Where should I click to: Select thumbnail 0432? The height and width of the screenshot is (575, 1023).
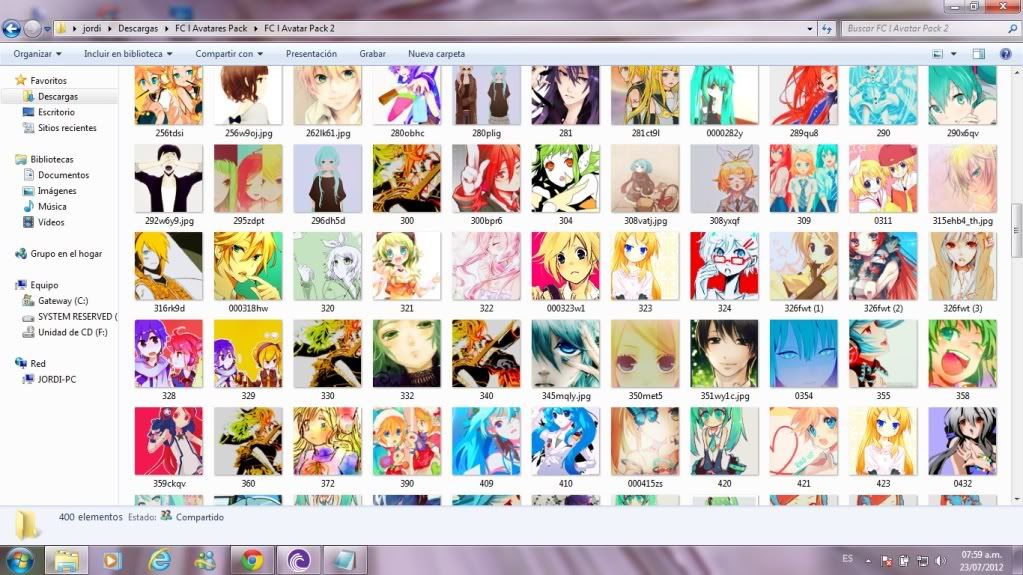[962, 441]
